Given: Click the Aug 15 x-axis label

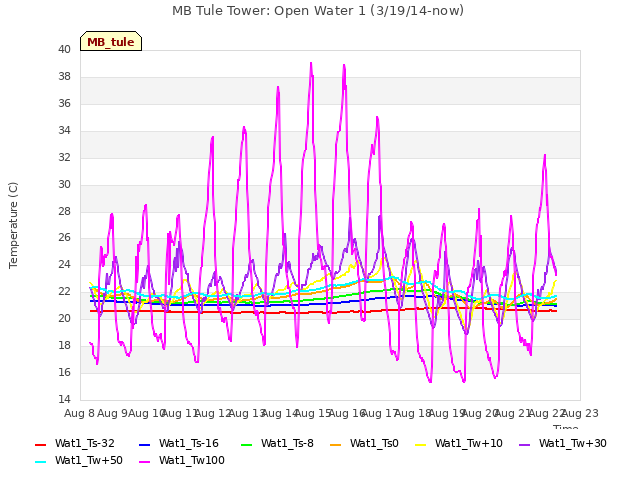Looking at the screenshot, I should [313, 414].
